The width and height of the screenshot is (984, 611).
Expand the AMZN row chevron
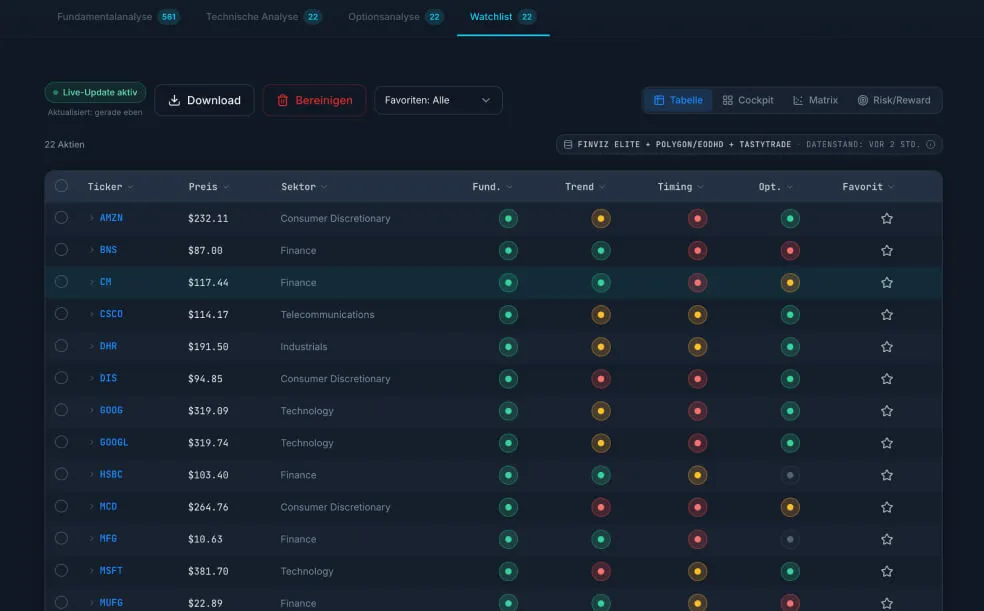coord(92,218)
